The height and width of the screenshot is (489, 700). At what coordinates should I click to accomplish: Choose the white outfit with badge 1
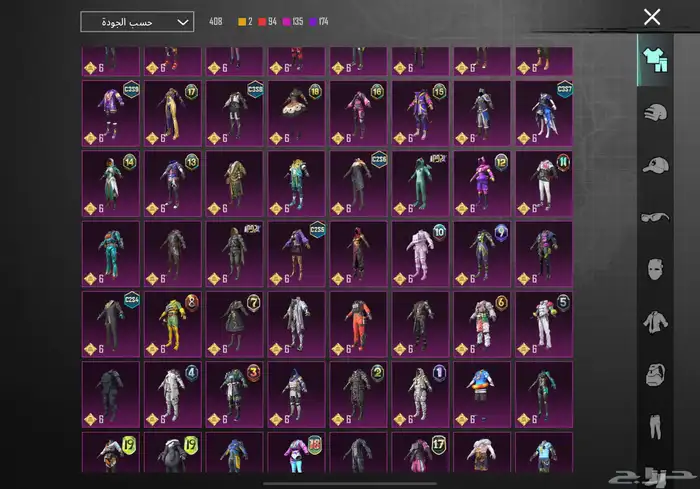coord(420,393)
